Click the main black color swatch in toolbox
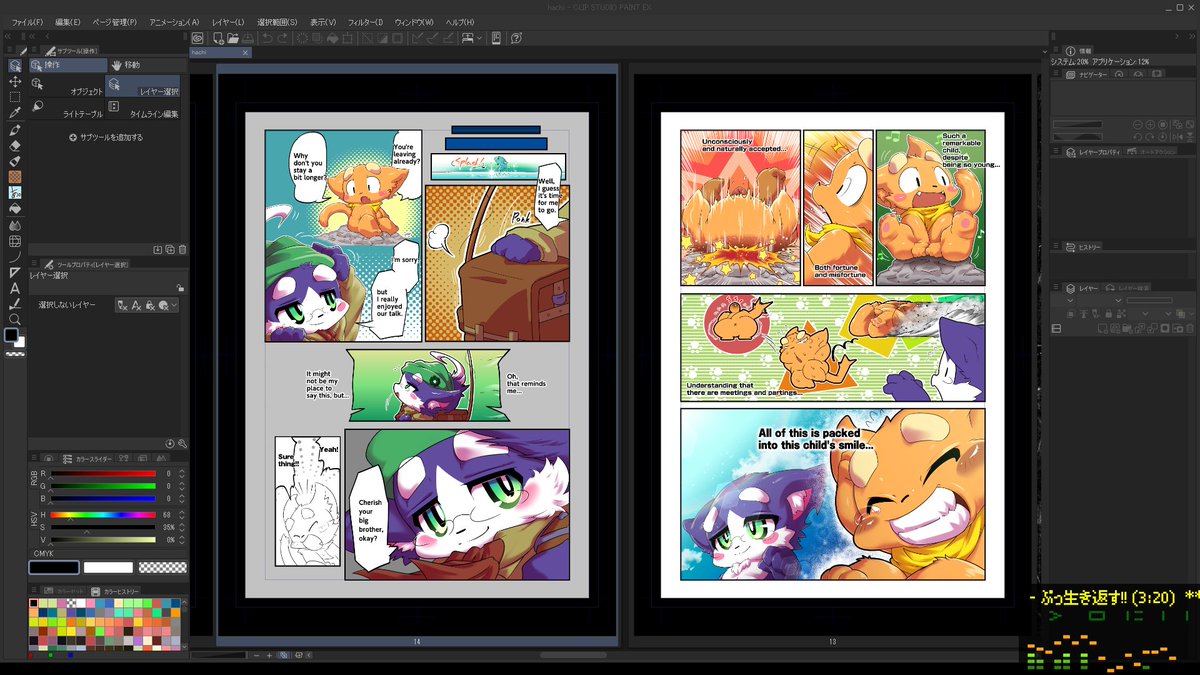 pos(13,337)
